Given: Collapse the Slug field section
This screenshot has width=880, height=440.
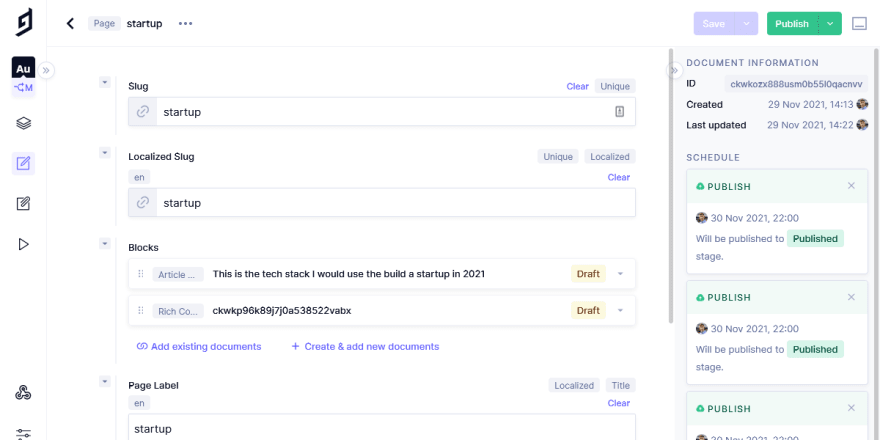Looking at the screenshot, I should [x=104, y=82].
